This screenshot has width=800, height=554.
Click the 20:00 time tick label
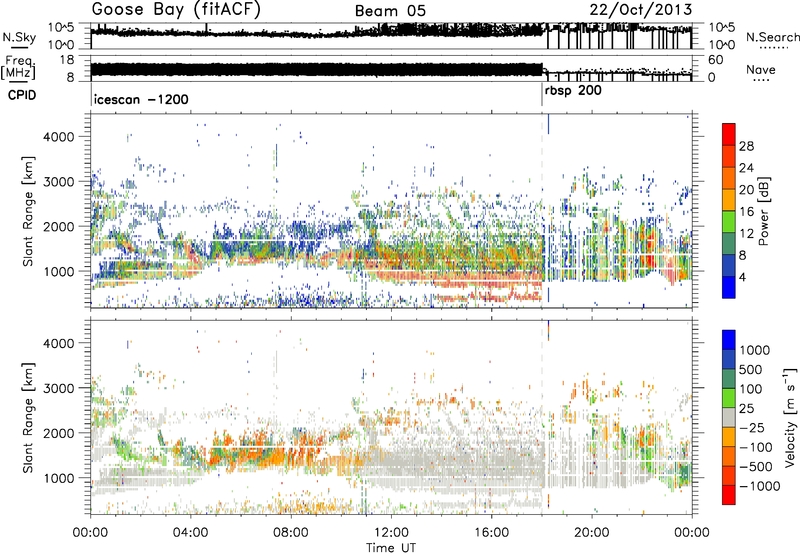click(x=592, y=533)
